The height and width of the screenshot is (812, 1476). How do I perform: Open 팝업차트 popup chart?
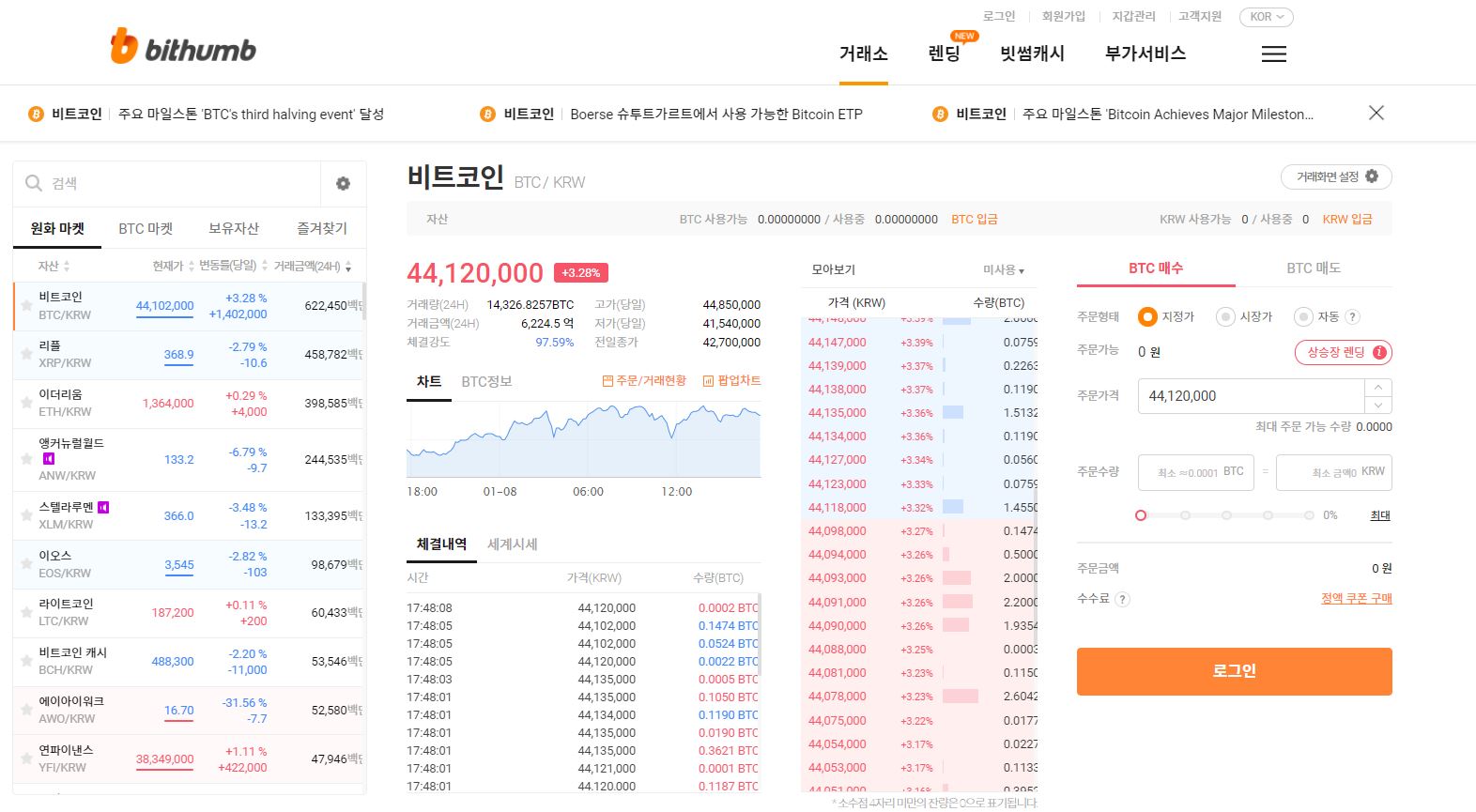pyautogui.click(x=730, y=380)
